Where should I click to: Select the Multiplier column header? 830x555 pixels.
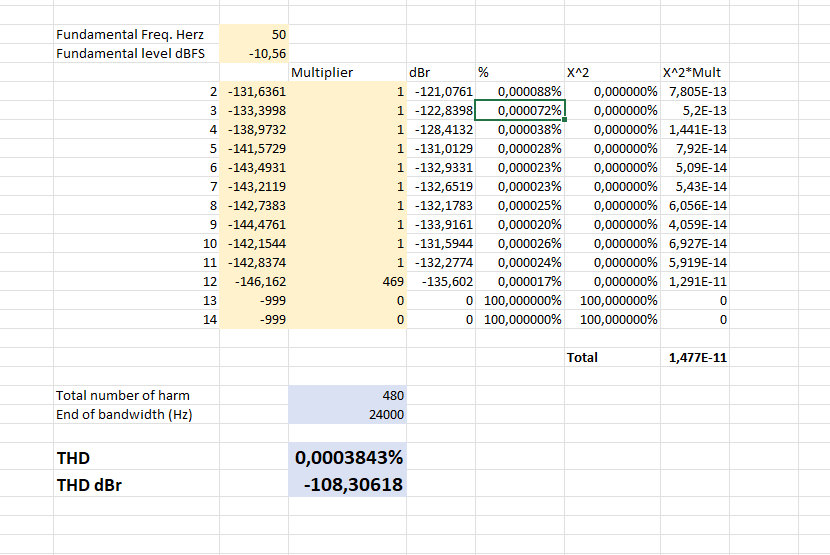pos(347,73)
